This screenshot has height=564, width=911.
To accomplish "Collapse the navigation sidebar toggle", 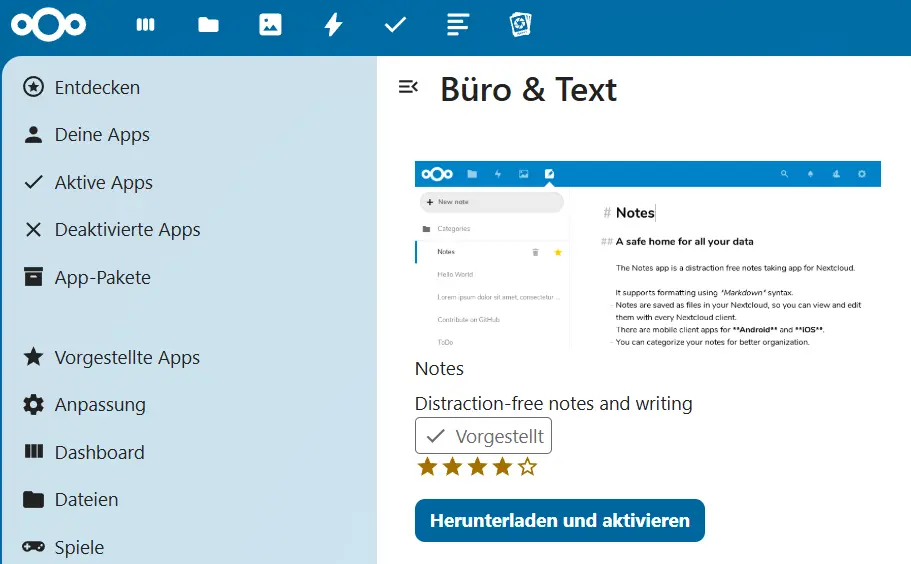I will [408, 87].
